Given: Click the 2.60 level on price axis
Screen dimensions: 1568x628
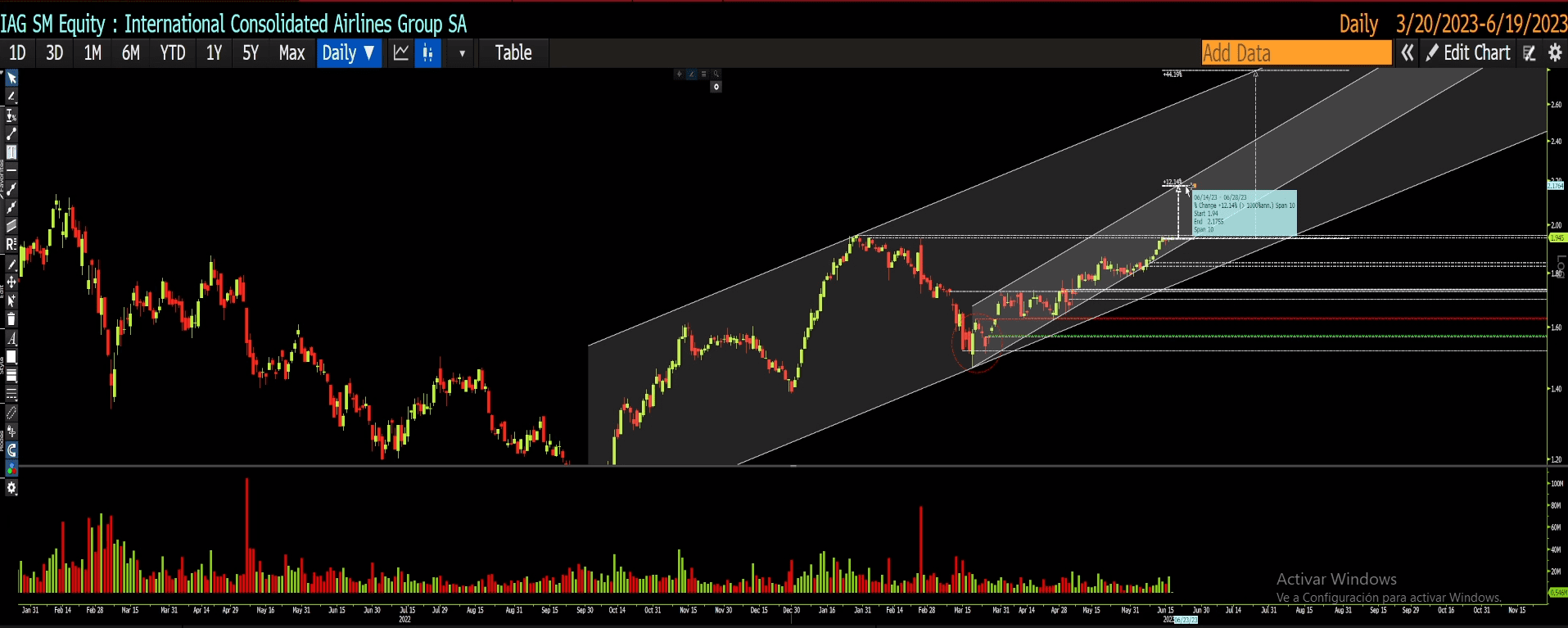Looking at the screenshot, I should click(1556, 105).
